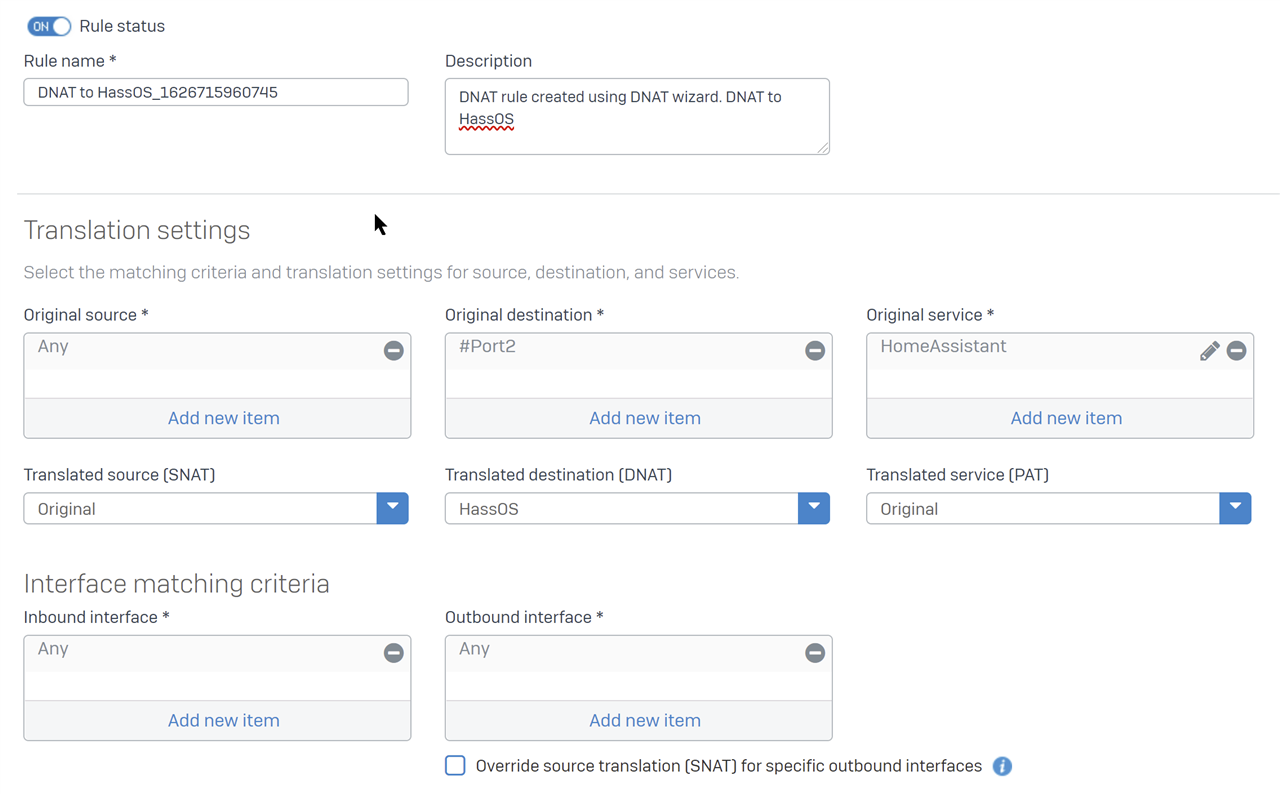The height and width of the screenshot is (795, 1280).
Task: Remove 'Any' from Inbound interface list
Action: [x=394, y=653]
